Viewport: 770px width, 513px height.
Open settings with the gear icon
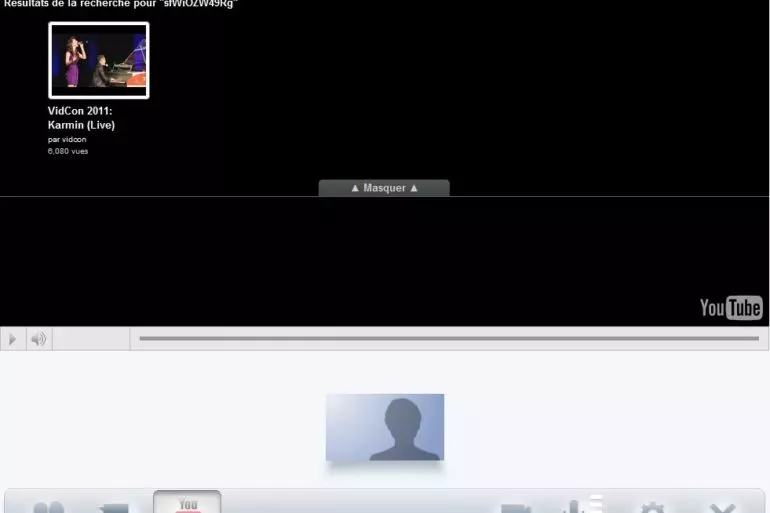(652, 508)
